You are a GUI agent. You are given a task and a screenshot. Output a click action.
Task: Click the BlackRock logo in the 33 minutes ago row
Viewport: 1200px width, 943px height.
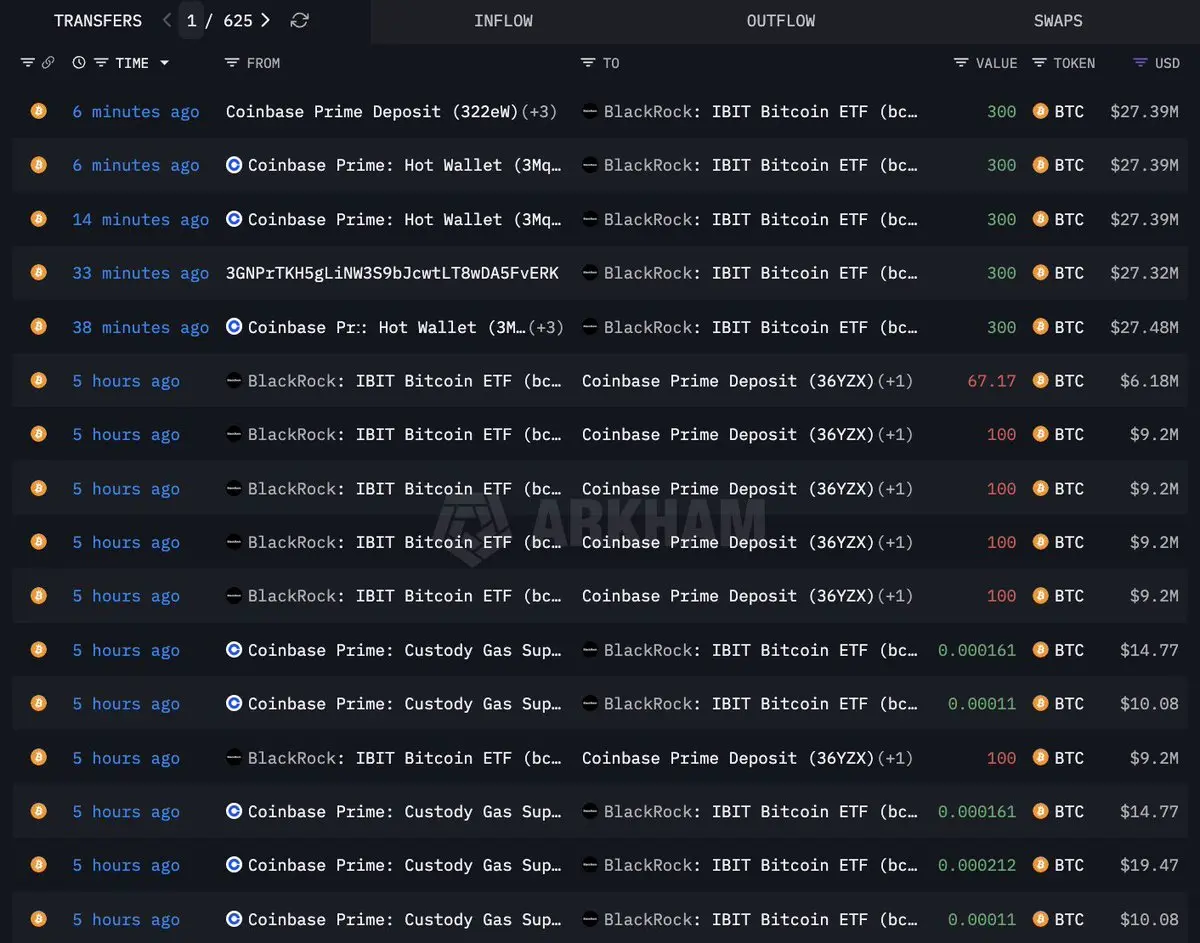pyautogui.click(x=590, y=273)
